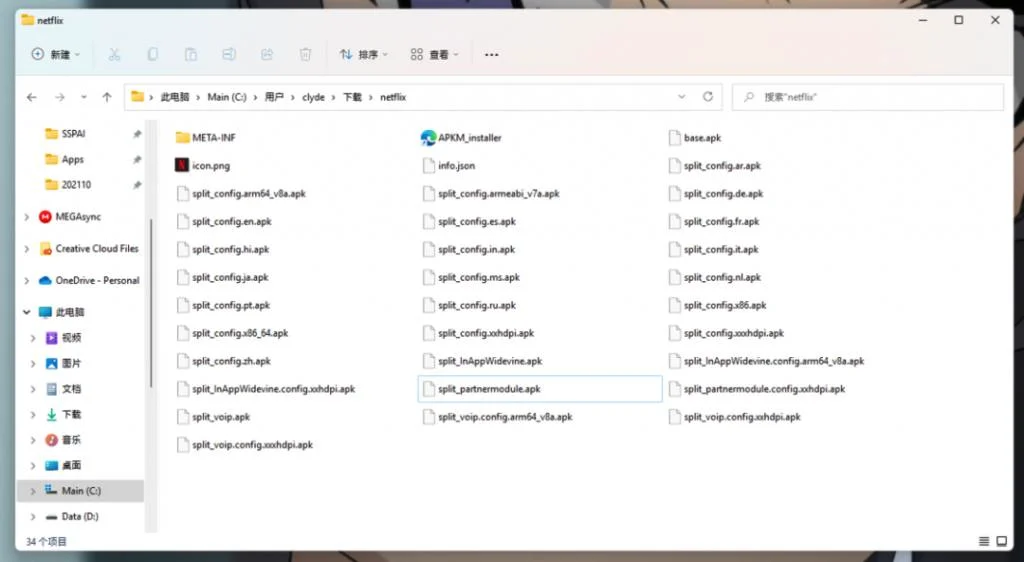Image resolution: width=1024 pixels, height=562 pixels.
Task: Collapse the 此电脑 (This PC) node
Action: coord(27,313)
